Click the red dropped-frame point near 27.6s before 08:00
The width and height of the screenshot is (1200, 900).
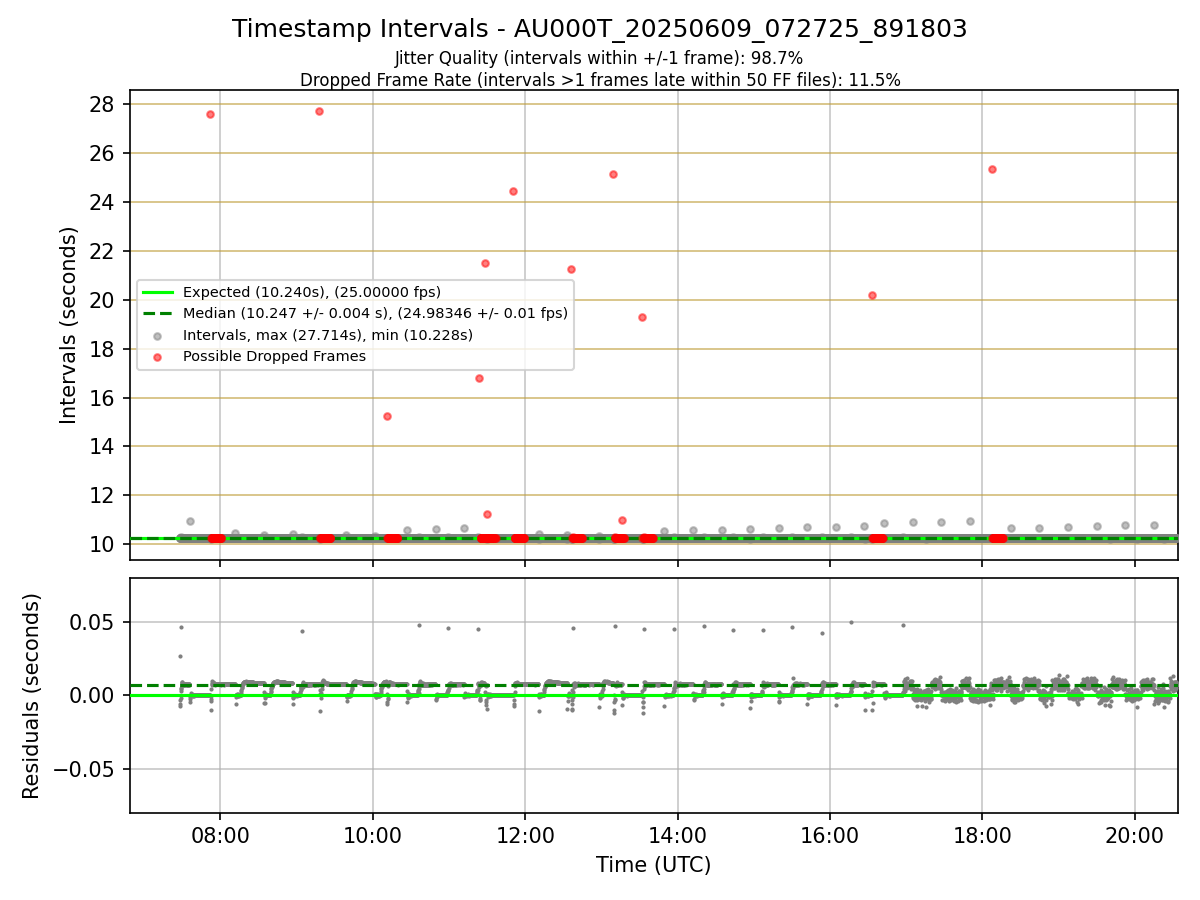click(x=210, y=115)
